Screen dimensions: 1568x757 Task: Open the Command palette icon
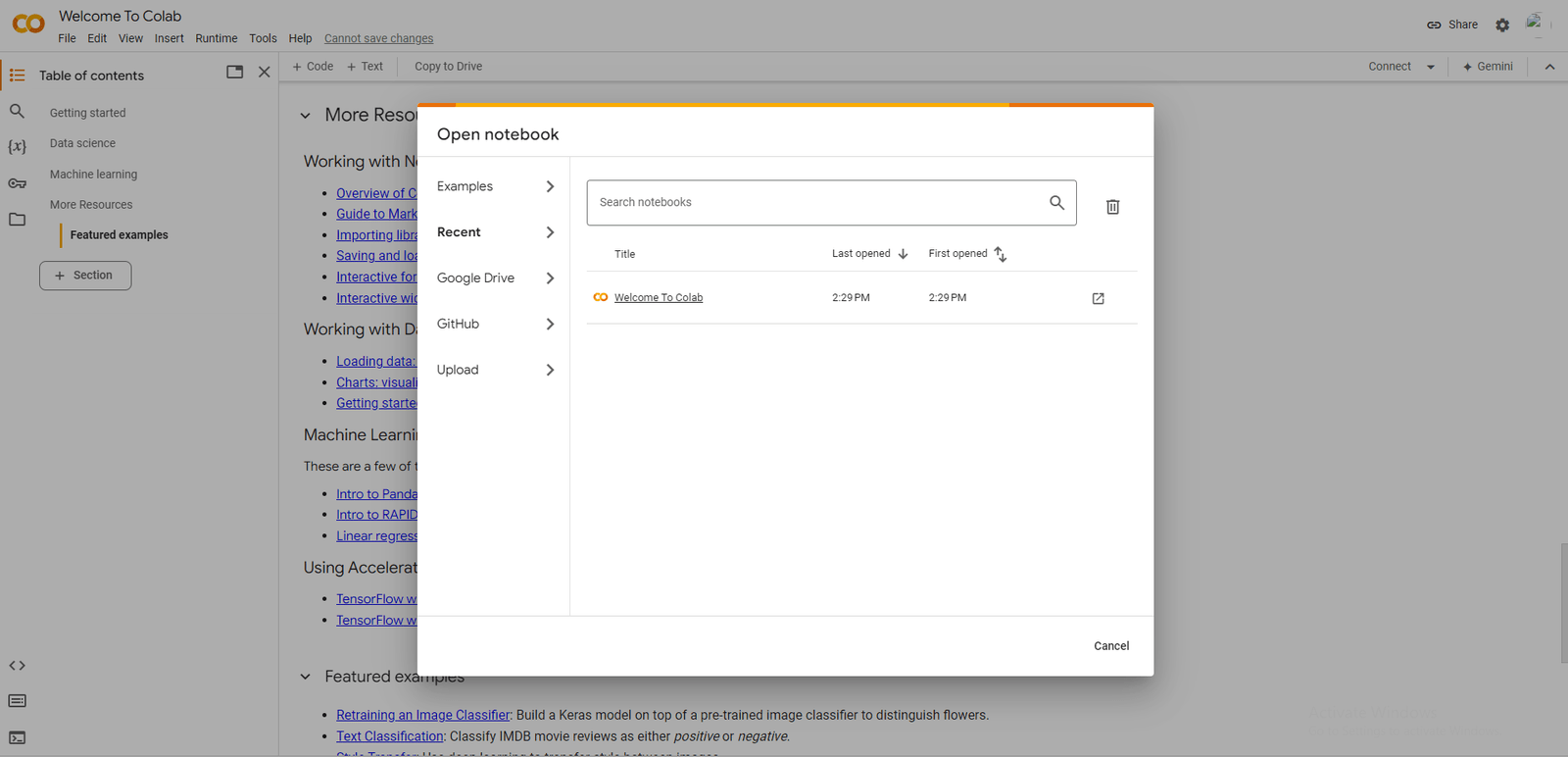[17, 701]
